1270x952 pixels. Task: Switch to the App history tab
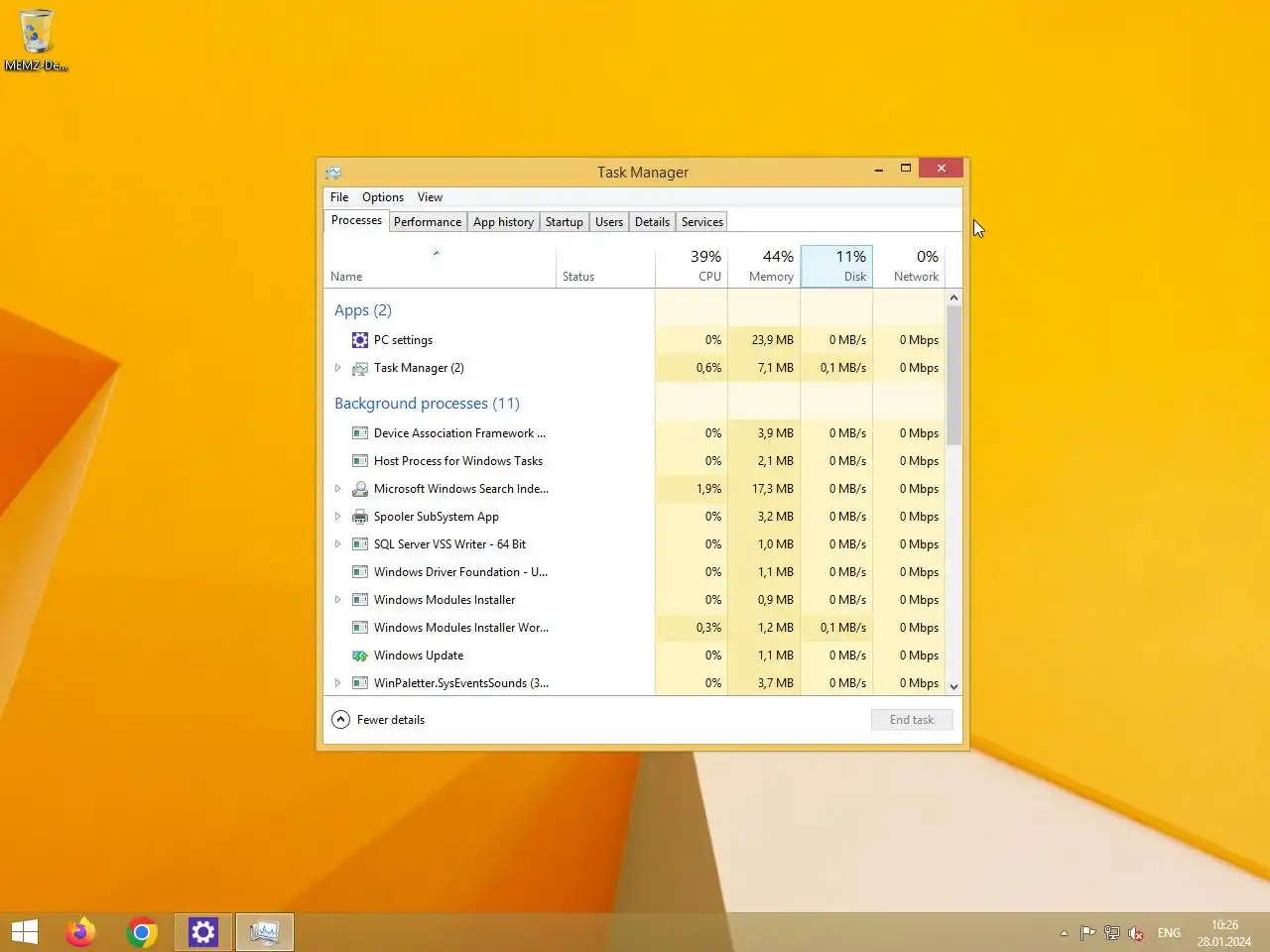point(503,222)
